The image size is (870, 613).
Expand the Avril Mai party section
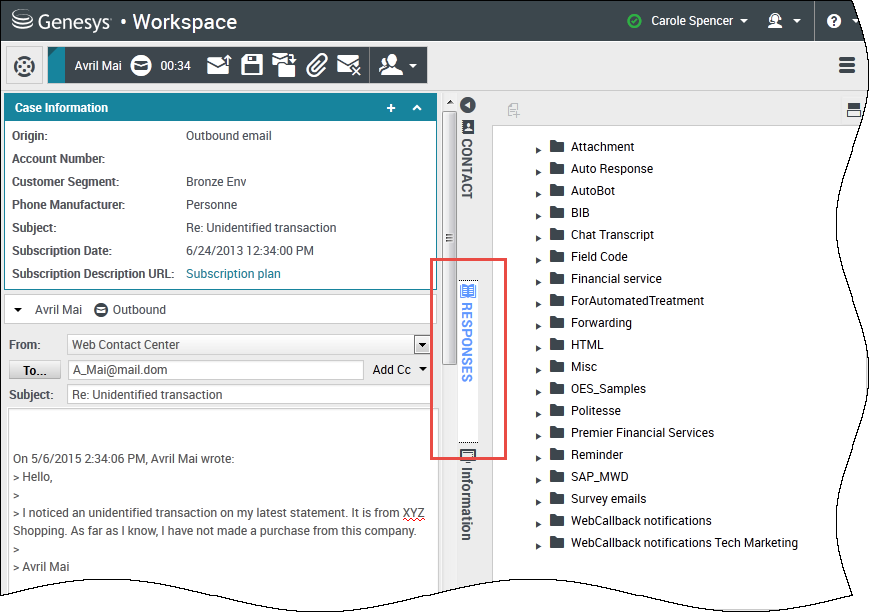tap(18, 310)
